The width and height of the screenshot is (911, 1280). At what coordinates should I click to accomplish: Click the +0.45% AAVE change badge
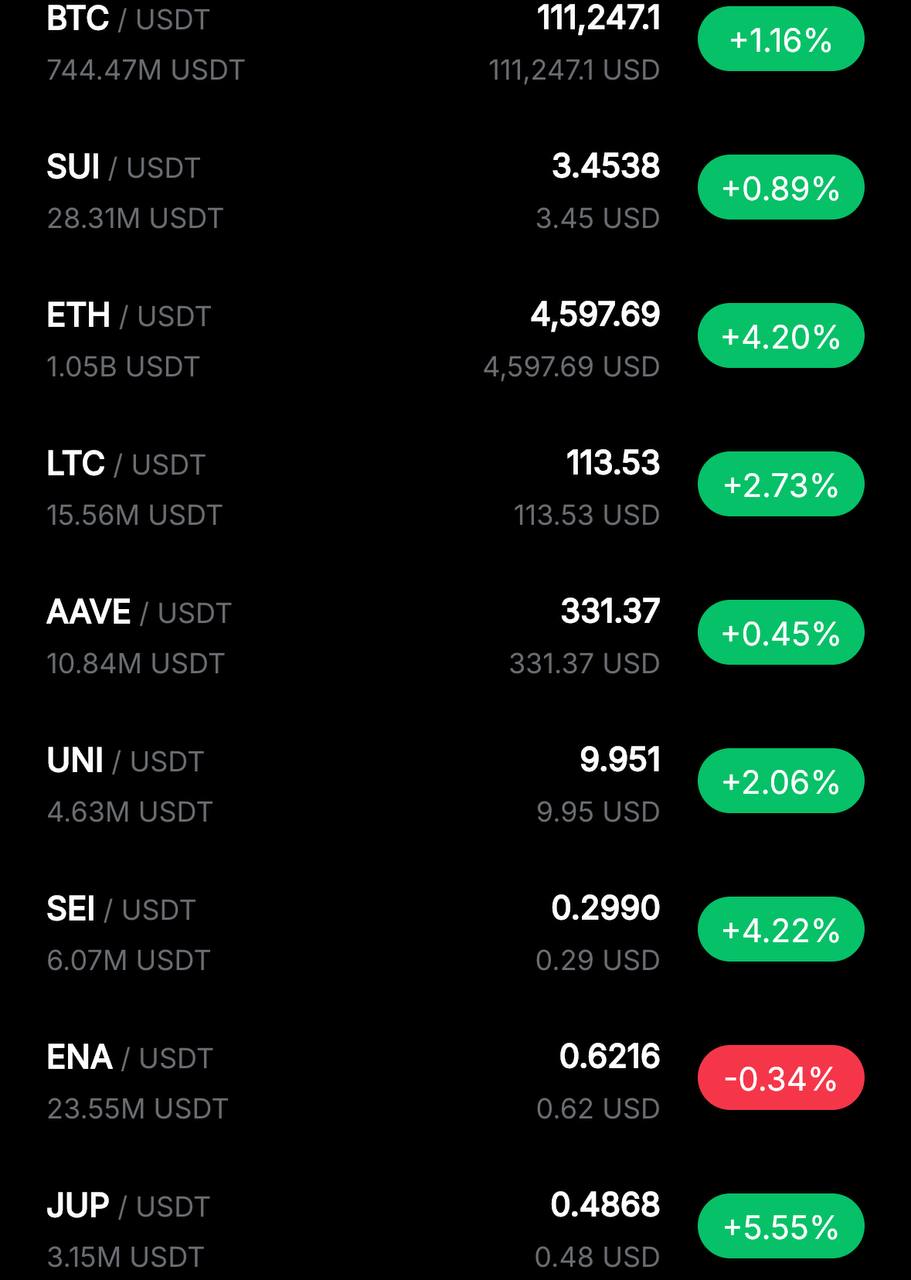point(780,633)
